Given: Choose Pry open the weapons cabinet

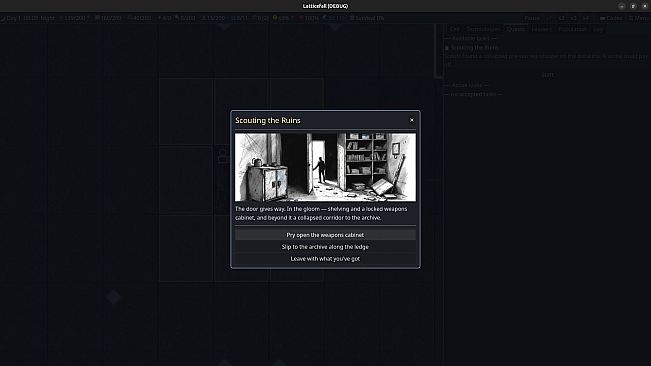Looking at the screenshot, I should 325,235.
